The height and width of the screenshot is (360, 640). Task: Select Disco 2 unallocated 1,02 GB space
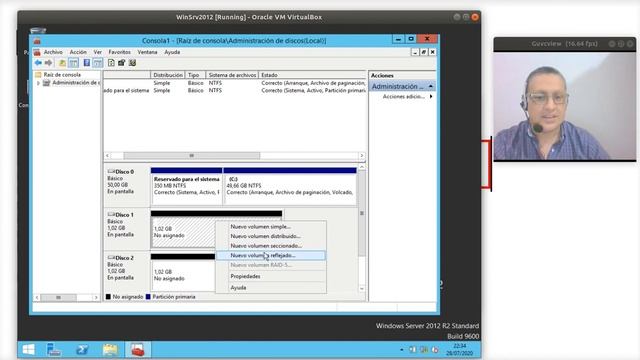pos(182,275)
